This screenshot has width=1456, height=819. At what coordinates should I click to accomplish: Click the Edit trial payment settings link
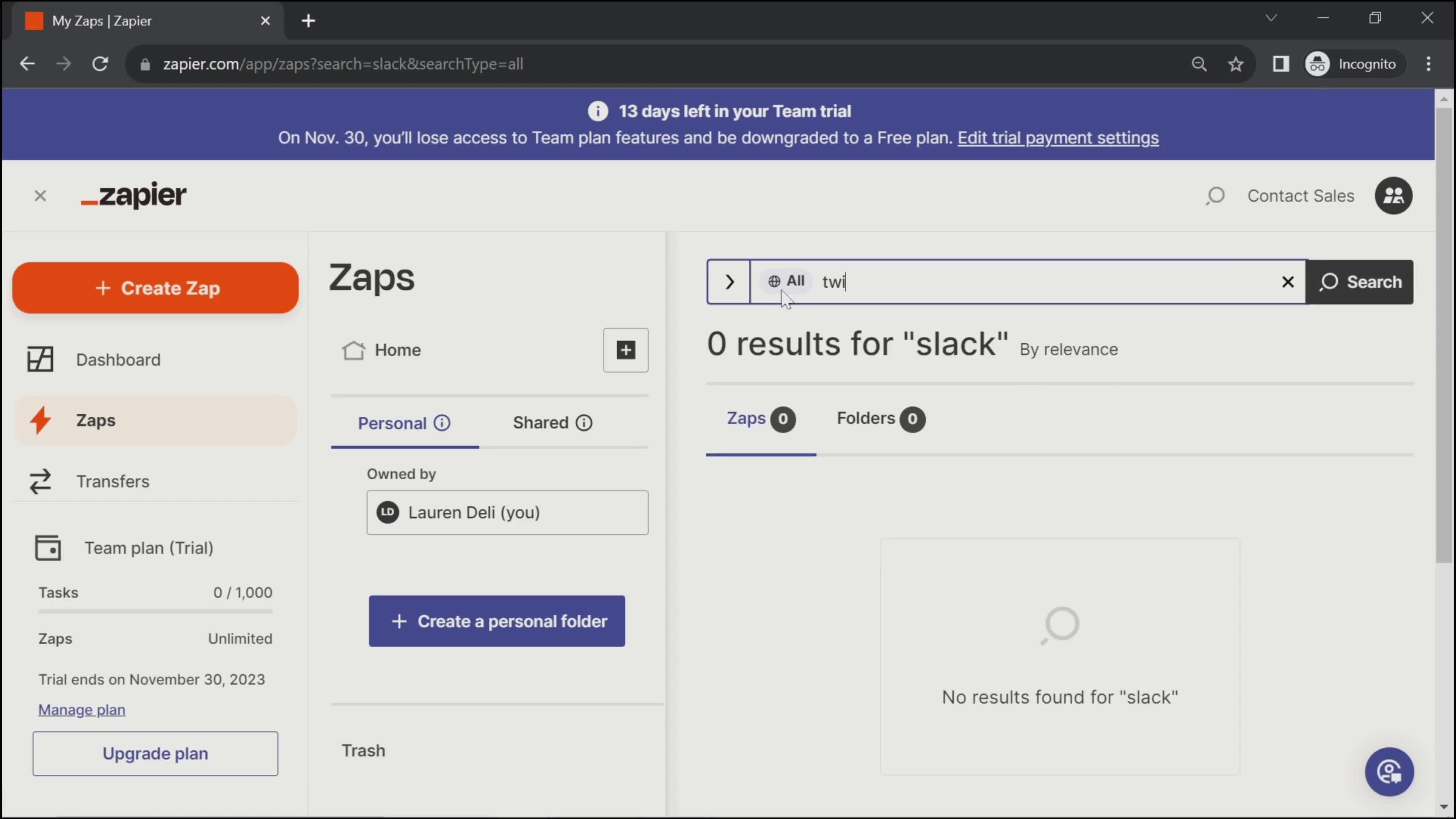tap(1057, 137)
